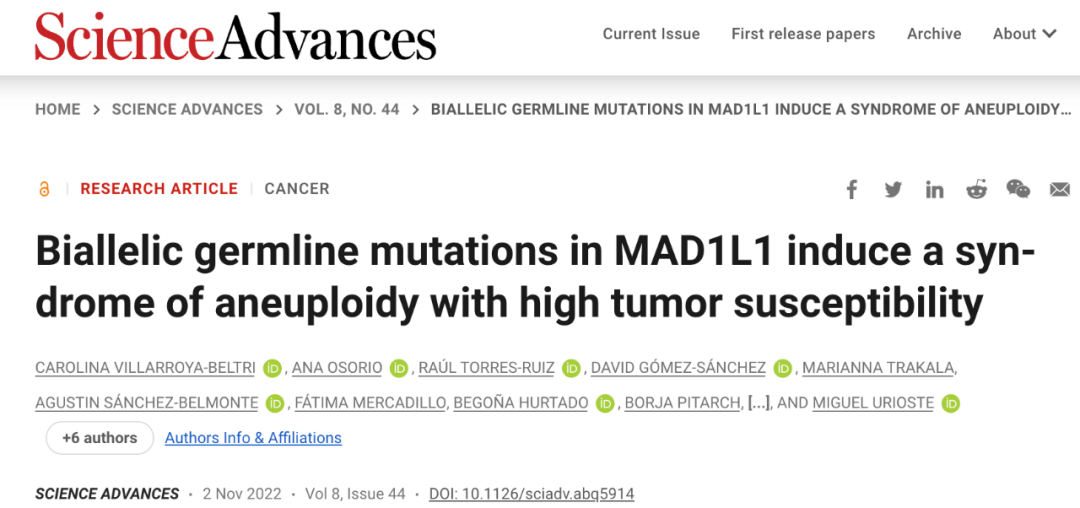The height and width of the screenshot is (508, 1080).
Task: Share article via WeChat
Action: coord(1018,189)
